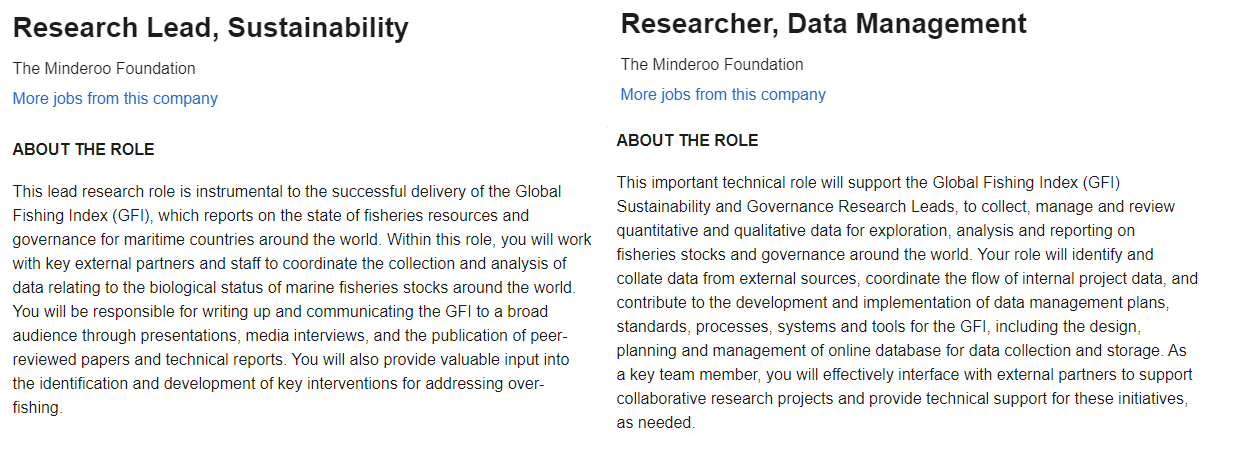The width and height of the screenshot is (1248, 472).
Task: Click the final word 'fishing.' in left paragraph
Action: coord(38,408)
